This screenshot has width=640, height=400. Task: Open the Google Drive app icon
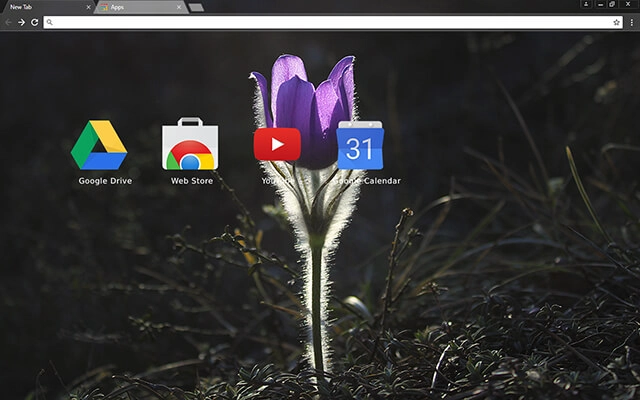pyautogui.click(x=99, y=144)
